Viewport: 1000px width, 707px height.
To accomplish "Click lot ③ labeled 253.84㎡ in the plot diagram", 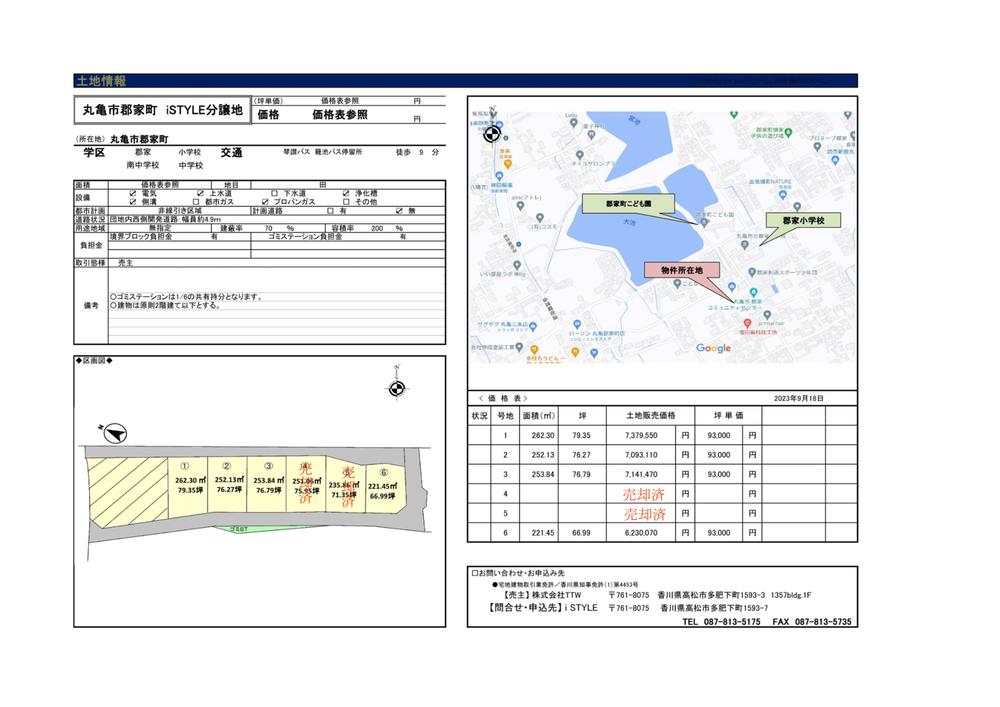I will [267, 485].
